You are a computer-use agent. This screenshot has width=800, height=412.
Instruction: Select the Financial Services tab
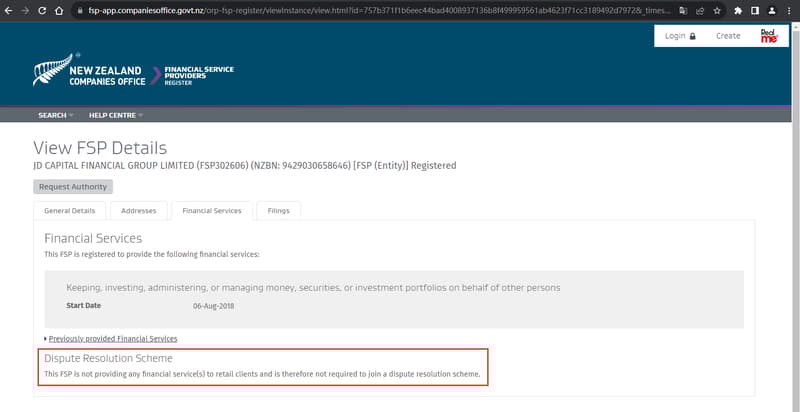click(212, 211)
